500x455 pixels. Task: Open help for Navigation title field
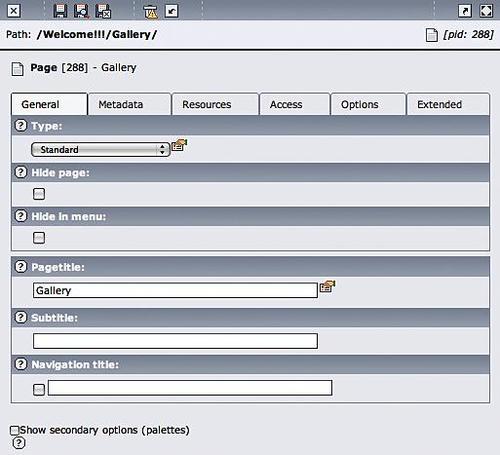coord(21,364)
